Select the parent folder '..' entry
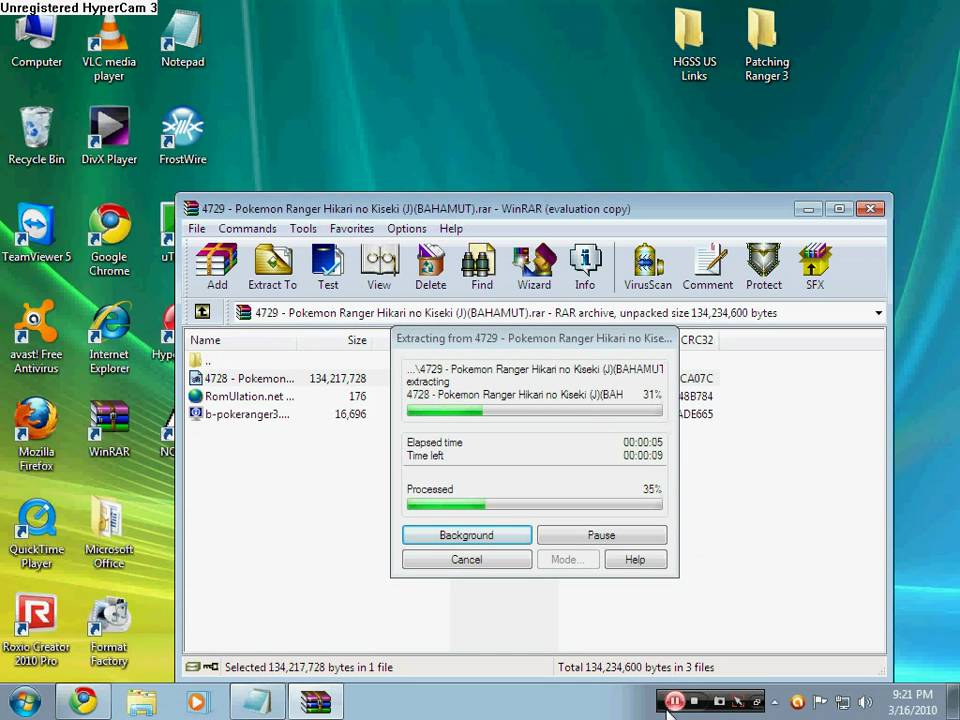Screen dimensions: 960x720 click(x=201, y=361)
